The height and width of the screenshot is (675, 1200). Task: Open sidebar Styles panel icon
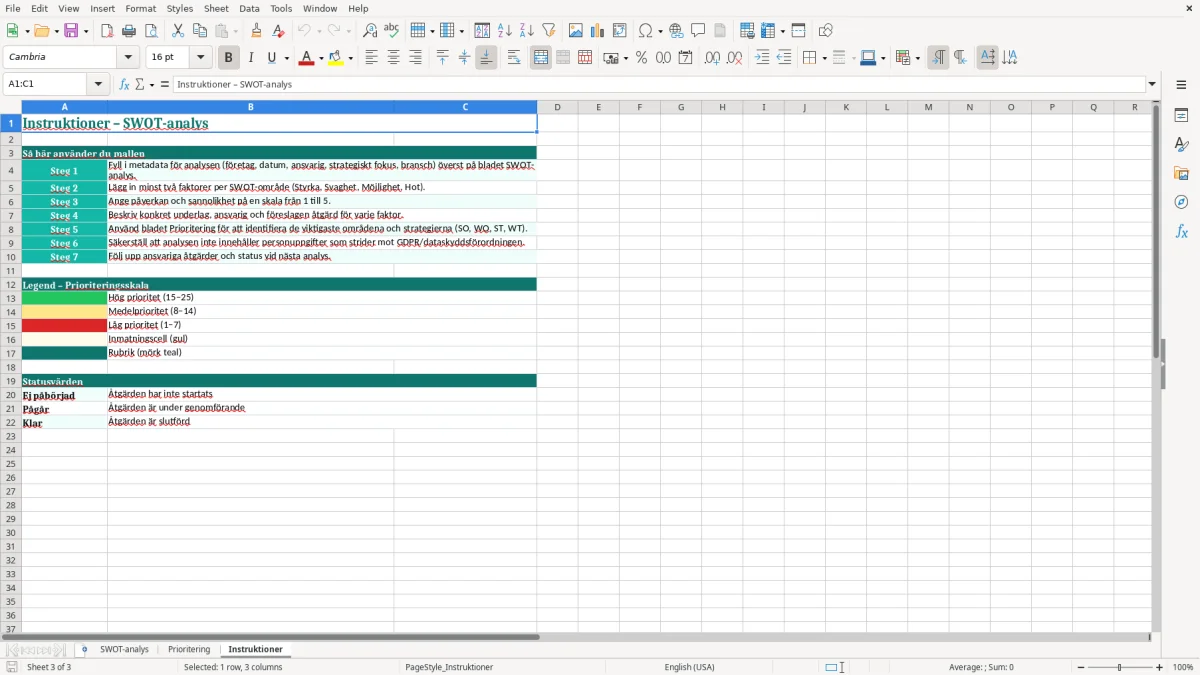1181,145
